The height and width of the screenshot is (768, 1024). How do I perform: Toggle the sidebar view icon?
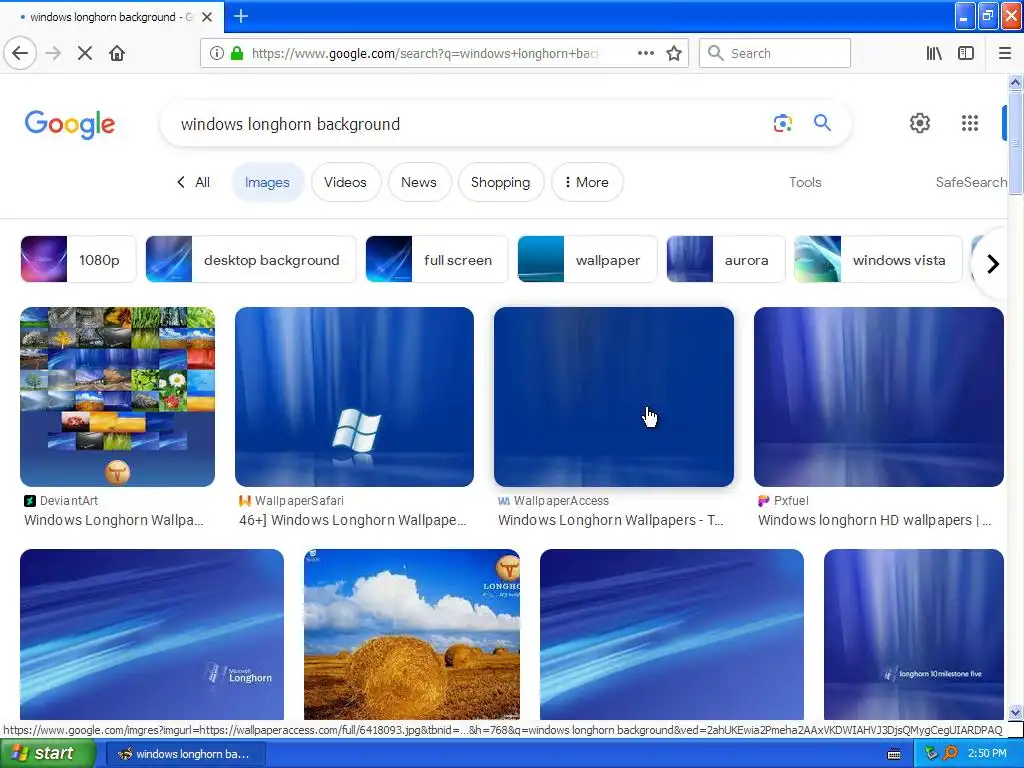point(966,53)
